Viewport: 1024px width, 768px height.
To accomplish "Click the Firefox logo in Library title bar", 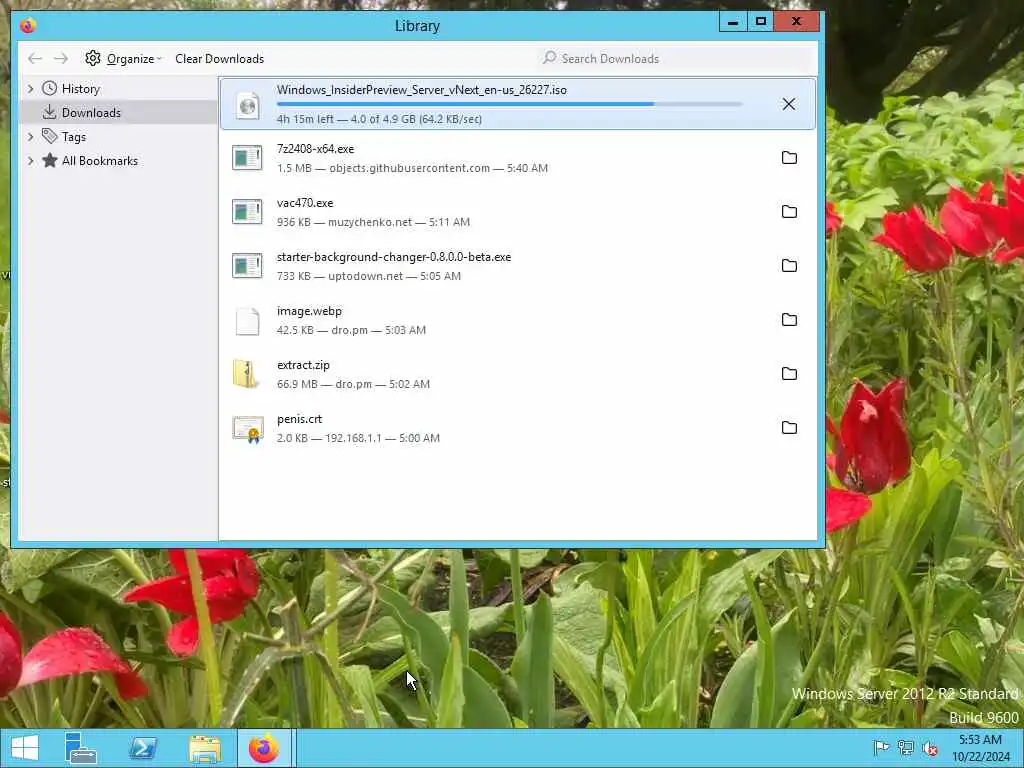I will coord(28,25).
